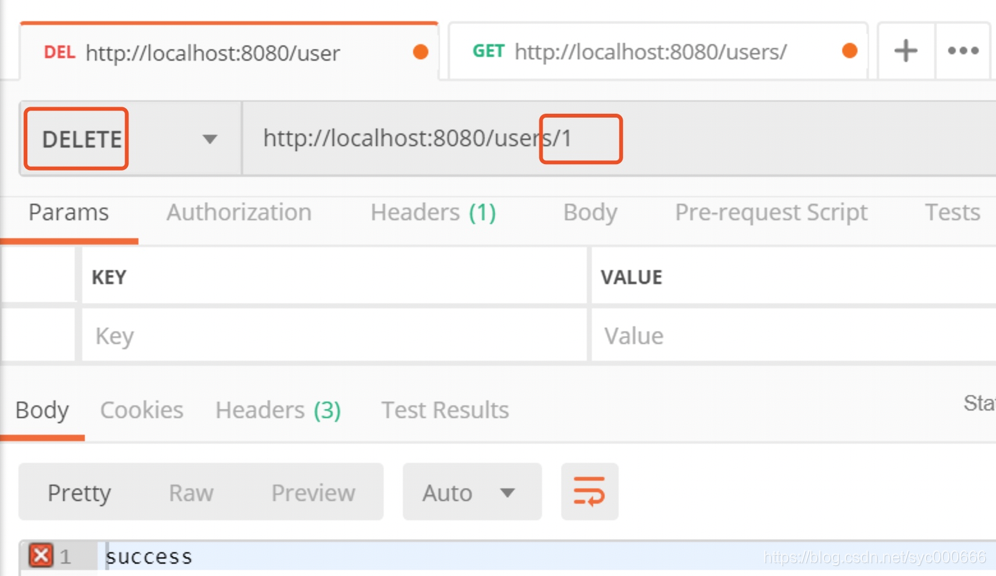The height and width of the screenshot is (576, 996).
Task: Click the wrap lines icon in response viewer
Action: [x=589, y=492]
